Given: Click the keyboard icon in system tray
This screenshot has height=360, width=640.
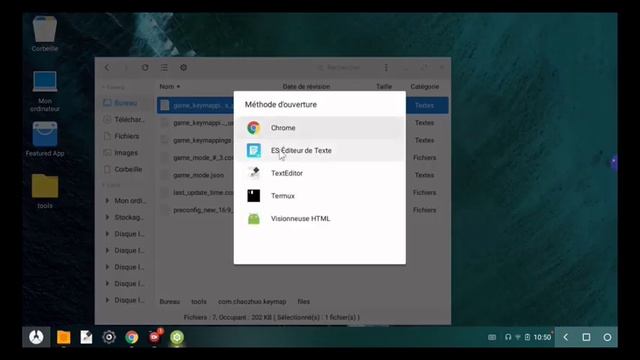Looking at the screenshot, I should click(x=492, y=337).
